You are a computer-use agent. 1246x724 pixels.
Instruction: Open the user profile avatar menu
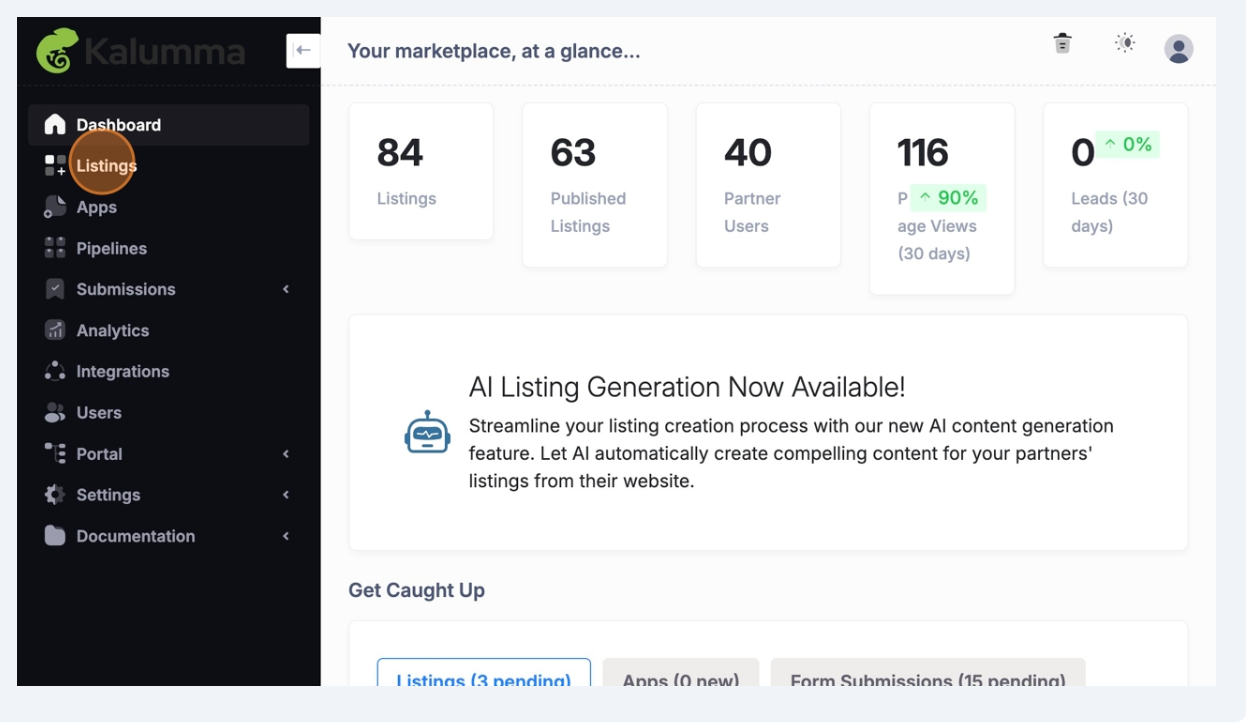1179,48
